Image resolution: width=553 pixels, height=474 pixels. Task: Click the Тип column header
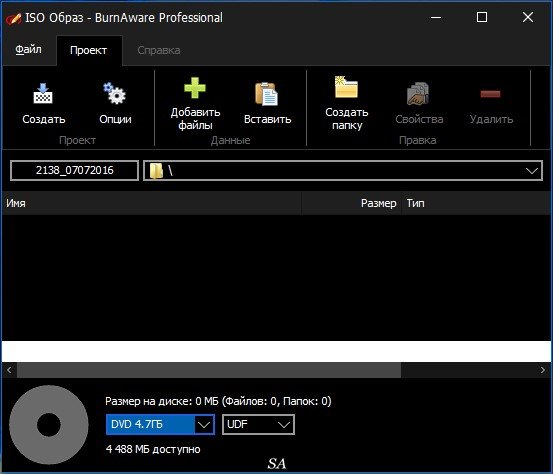coord(476,203)
